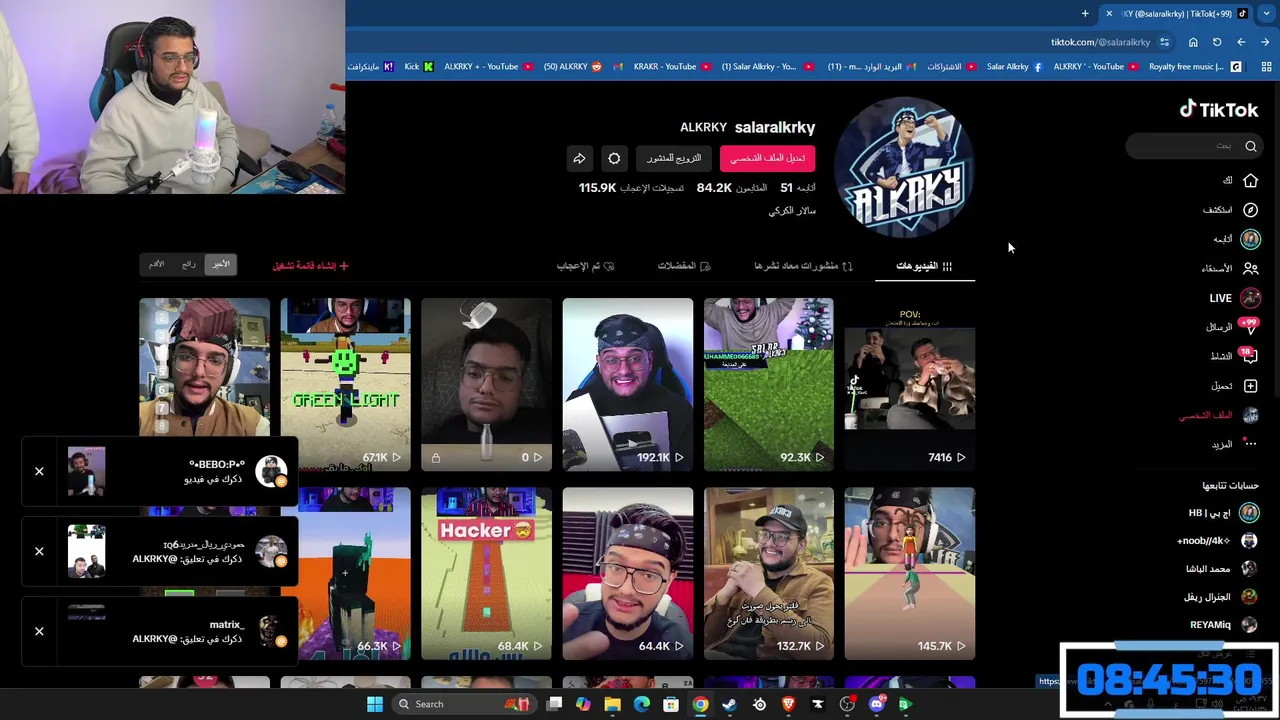
Task: Open the video with 92.3K views
Action: pyautogui.click(x=768, y=384)
